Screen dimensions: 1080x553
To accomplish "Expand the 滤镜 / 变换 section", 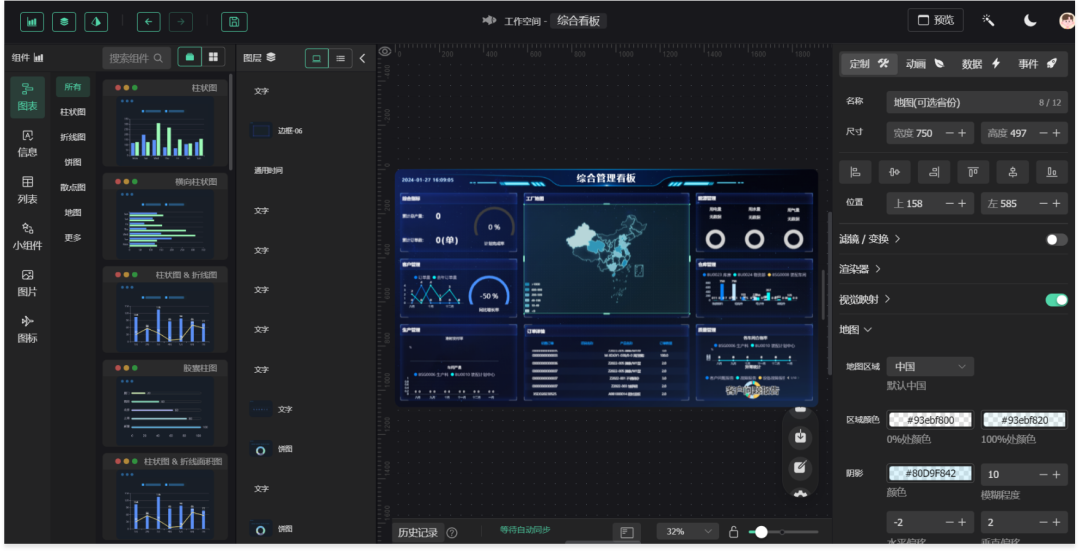I will coord(870,239).
